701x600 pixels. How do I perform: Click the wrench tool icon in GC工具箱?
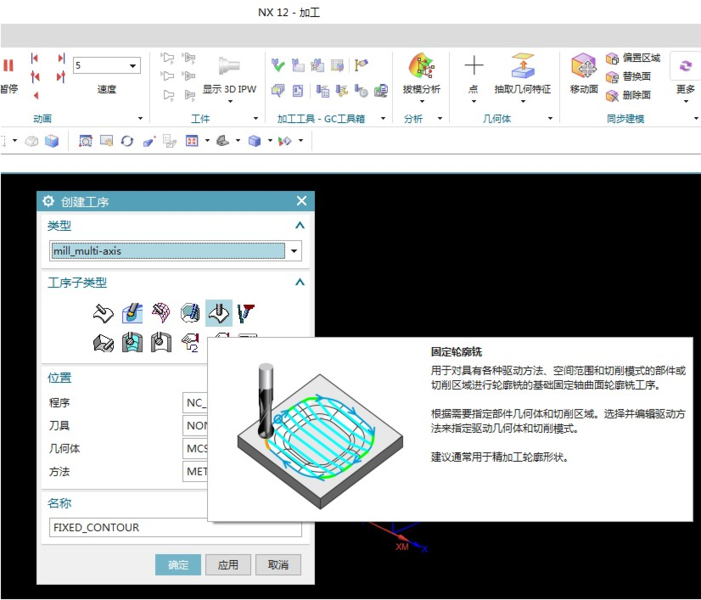pyautogui.click(x=342, y=91)
